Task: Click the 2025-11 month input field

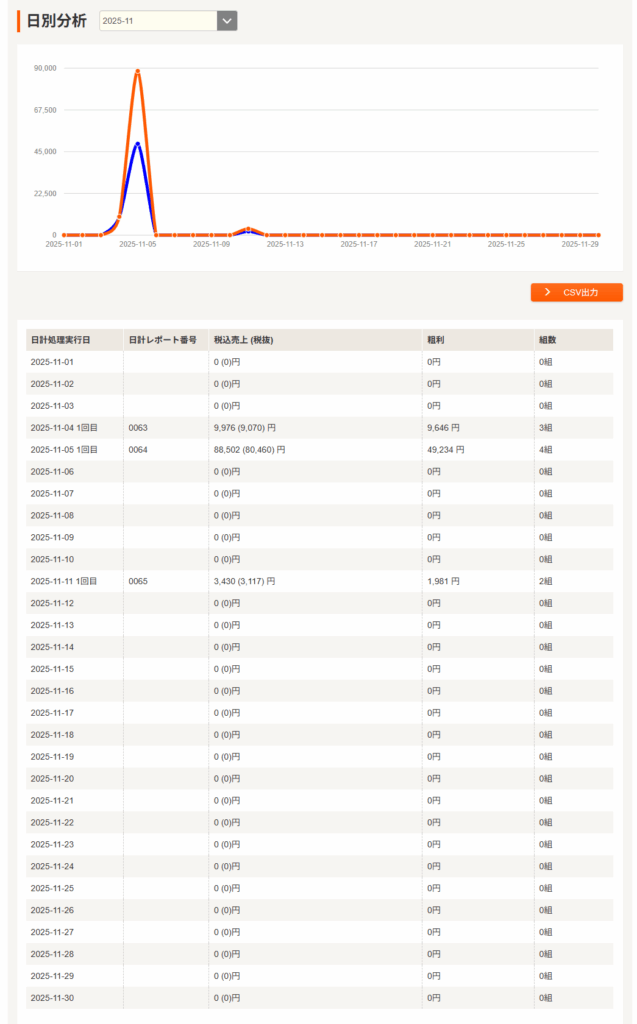Action: coord(158,21)
